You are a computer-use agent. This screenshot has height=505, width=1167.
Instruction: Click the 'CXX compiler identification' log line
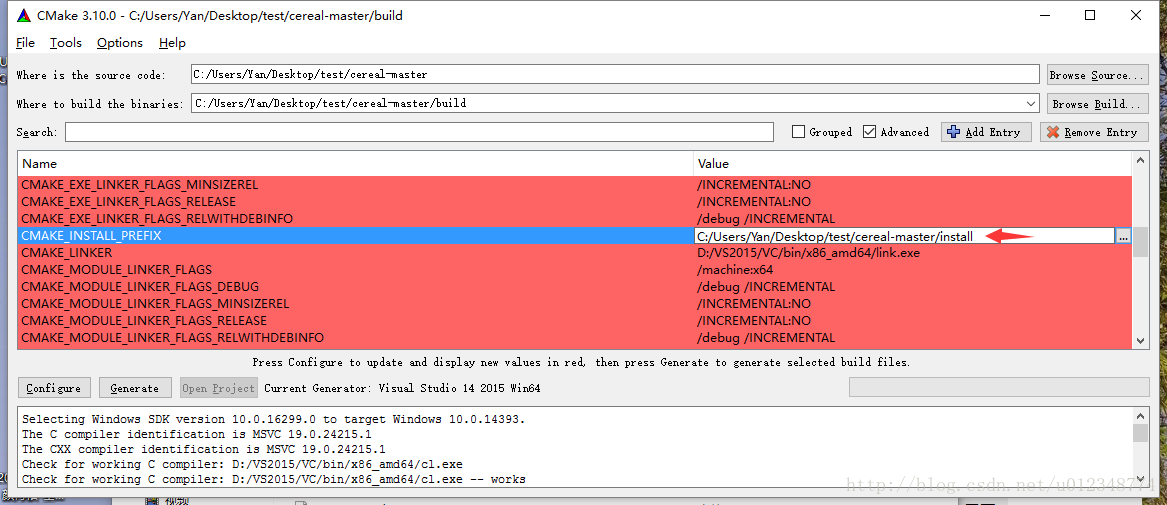pos(203,449)
